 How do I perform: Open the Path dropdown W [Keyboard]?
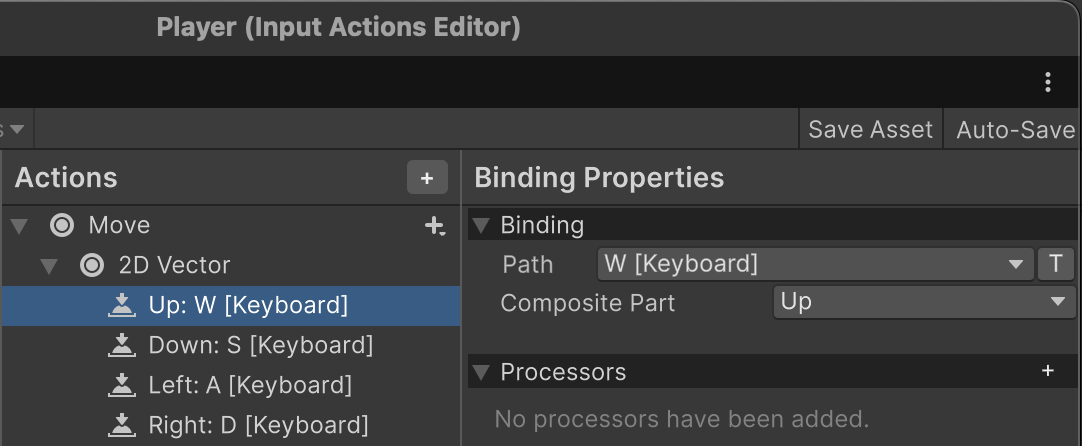[x=816, y=264]
